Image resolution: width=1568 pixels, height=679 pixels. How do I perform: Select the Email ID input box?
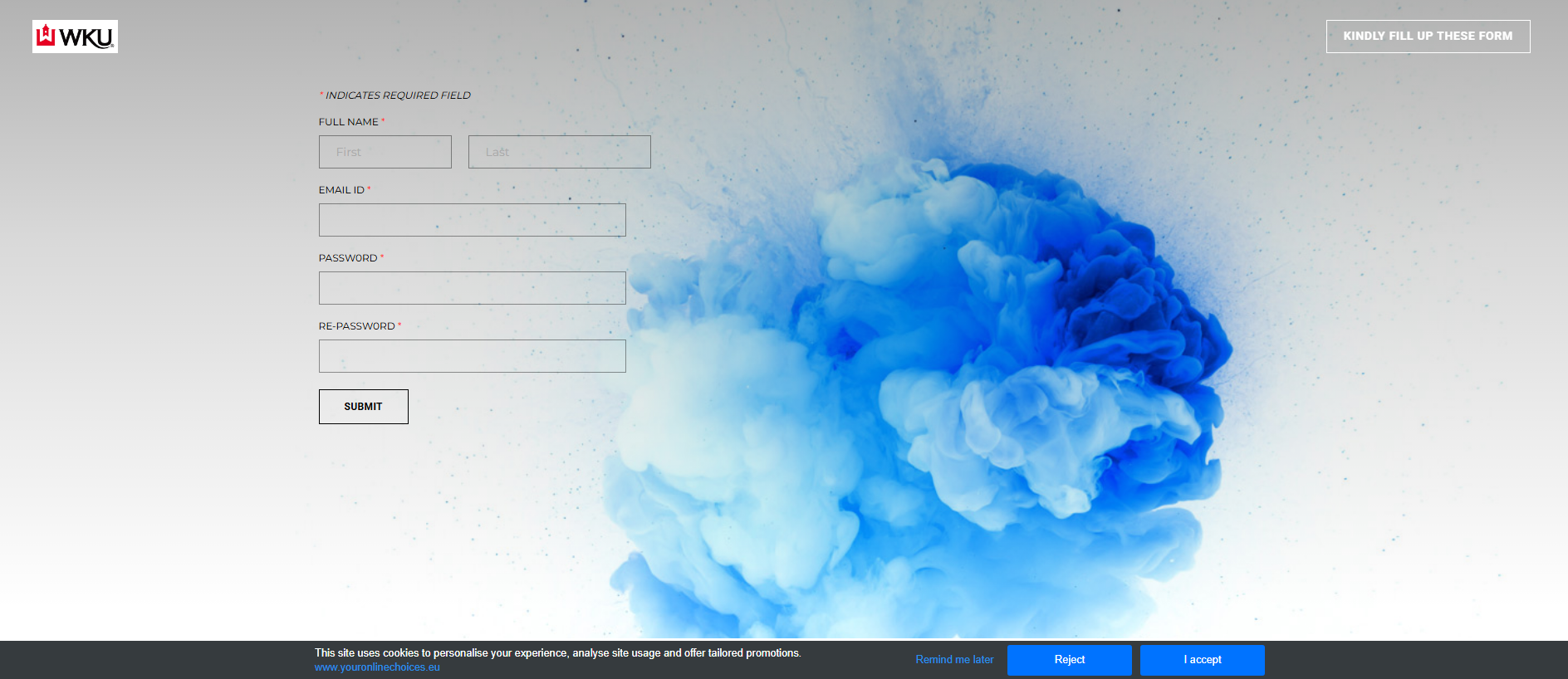click(x=473, y=220)
